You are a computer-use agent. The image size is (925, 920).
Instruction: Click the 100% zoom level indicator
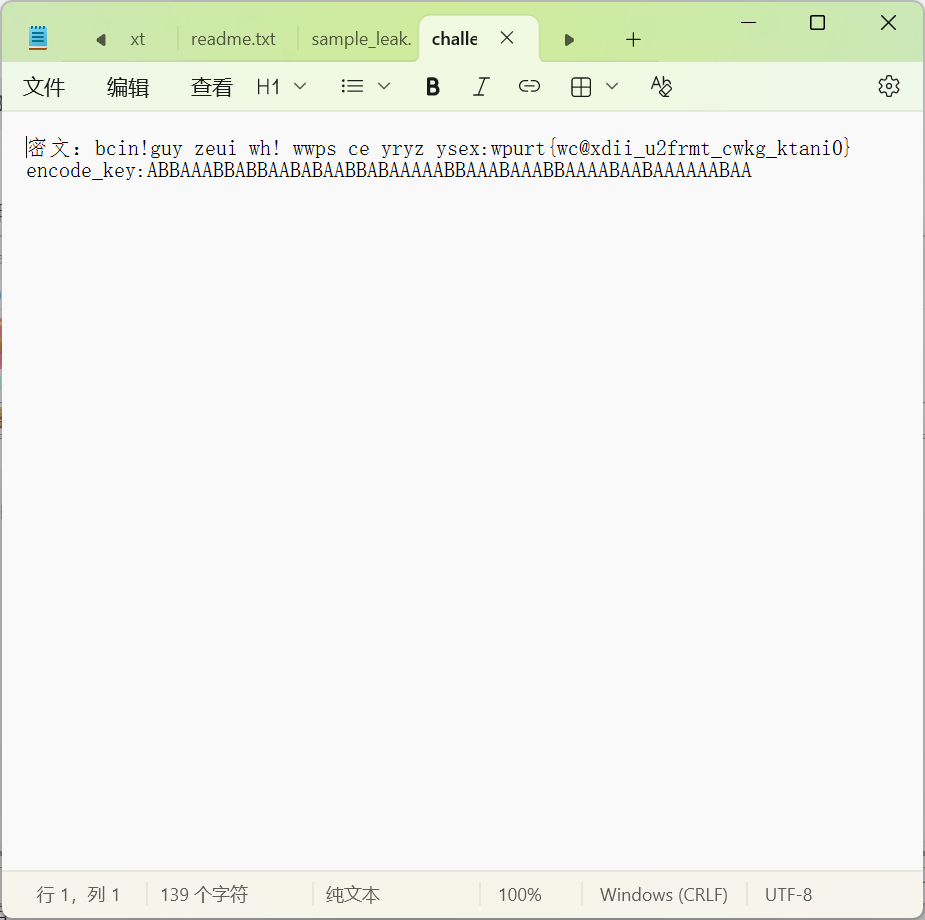click(x=519, y=895)
